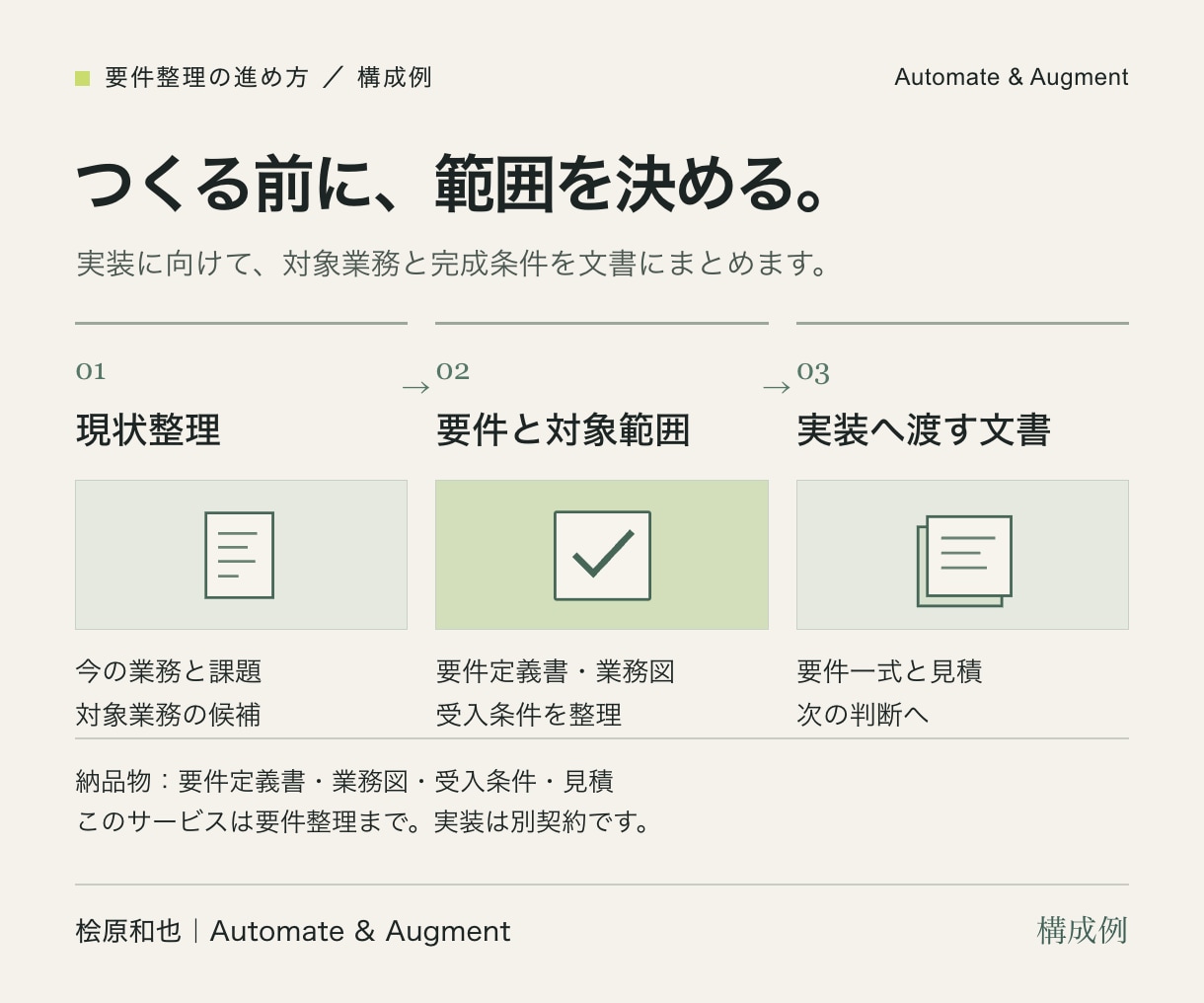Select the 実装へ渡す文書 step heading
The height and width of the screenshot is (1003, 1204).
(924, 430)
